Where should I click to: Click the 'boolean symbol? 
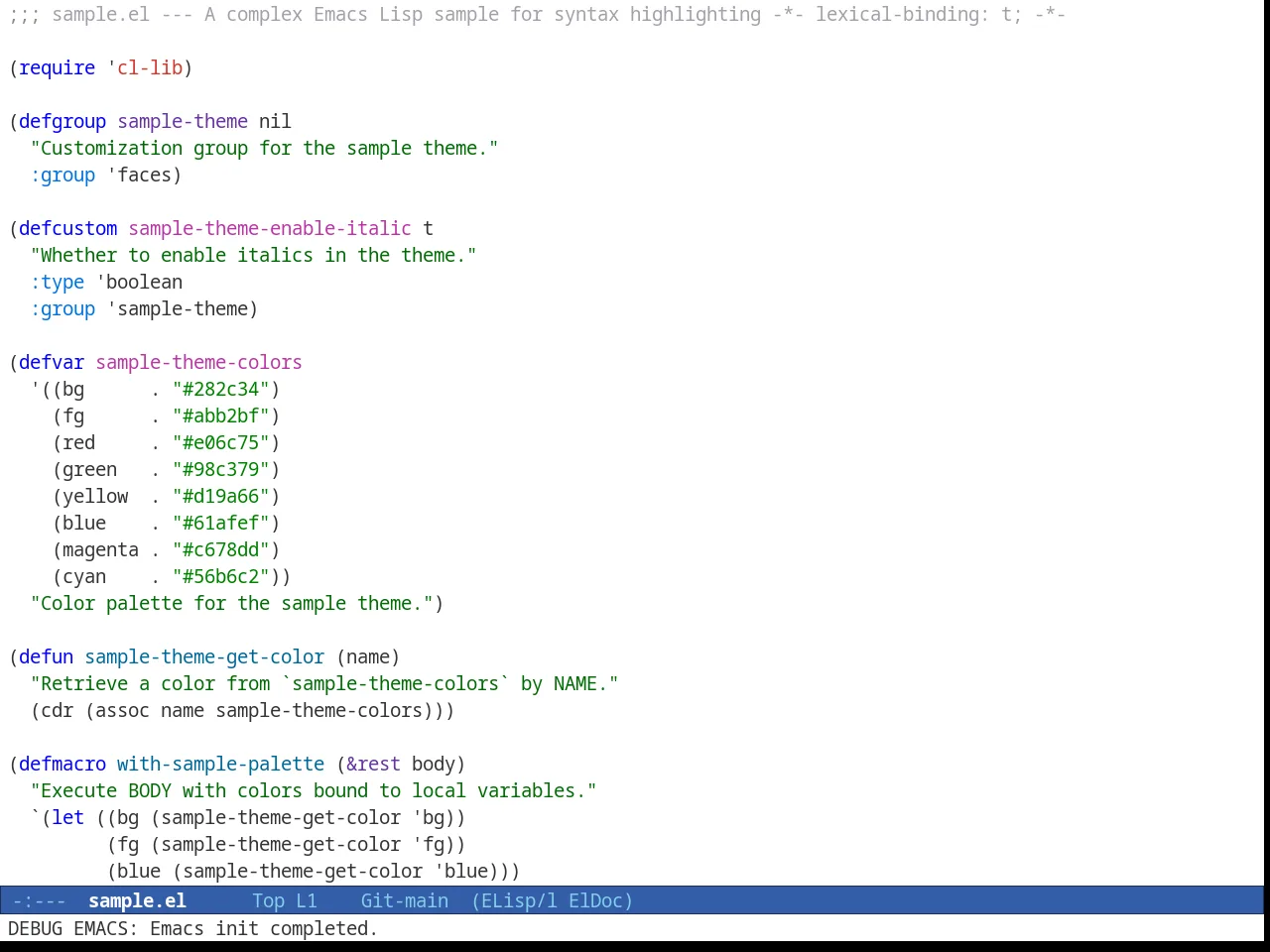click(x=139, y=282)
